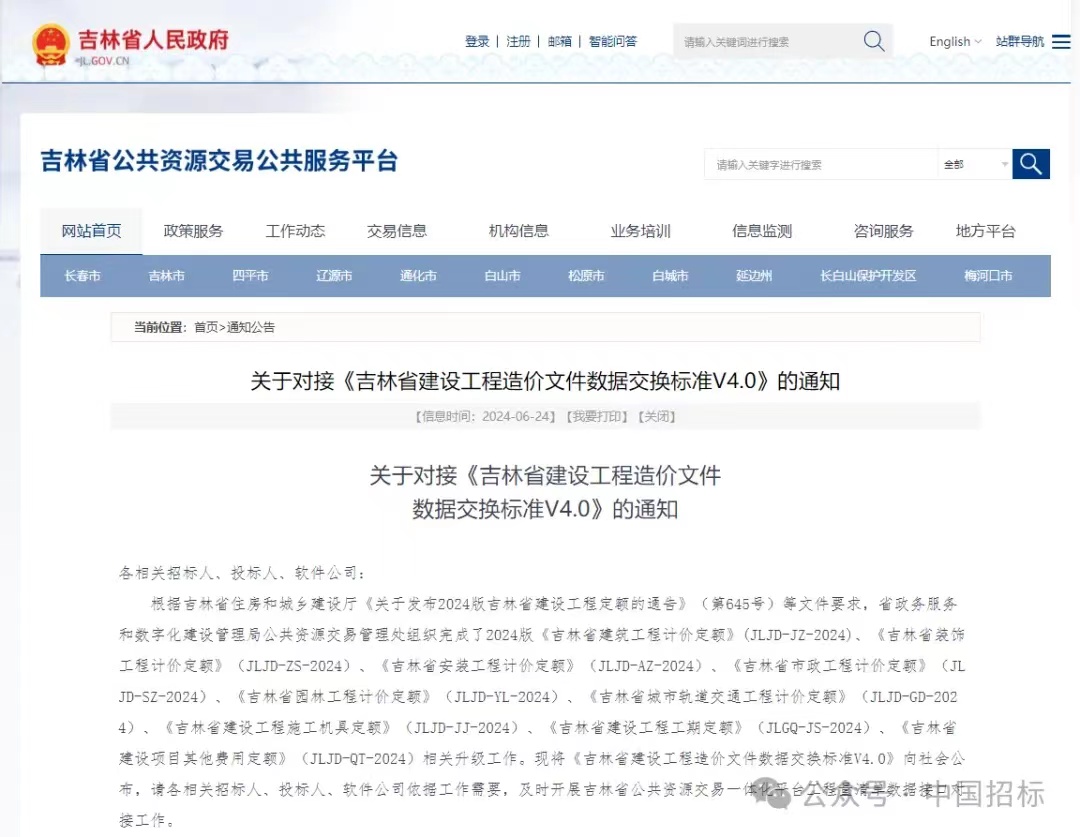Select 白山市 in the city bar
The image size is (1080, 837).
pyautogui.click(x=502, y=276)
